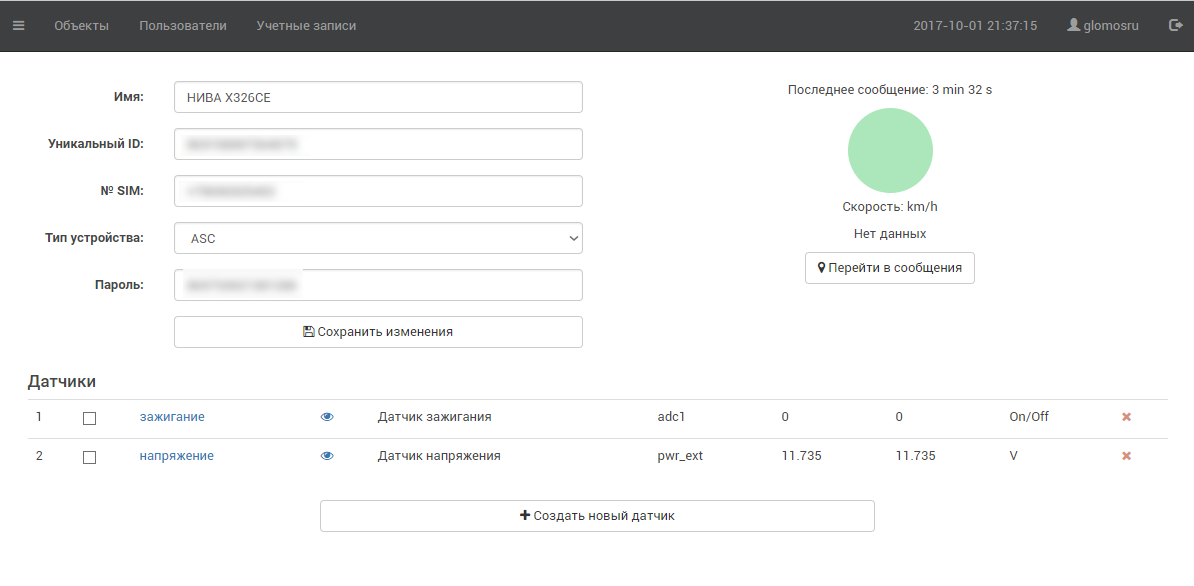Click Перейти в сообщения button
The height and width of the screenshot is (586, 1194).
[x=889, y=268]
